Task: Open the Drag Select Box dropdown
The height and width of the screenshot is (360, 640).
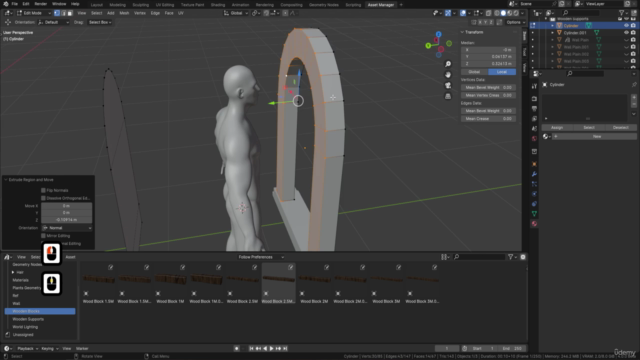Action: tap(100, 22)
